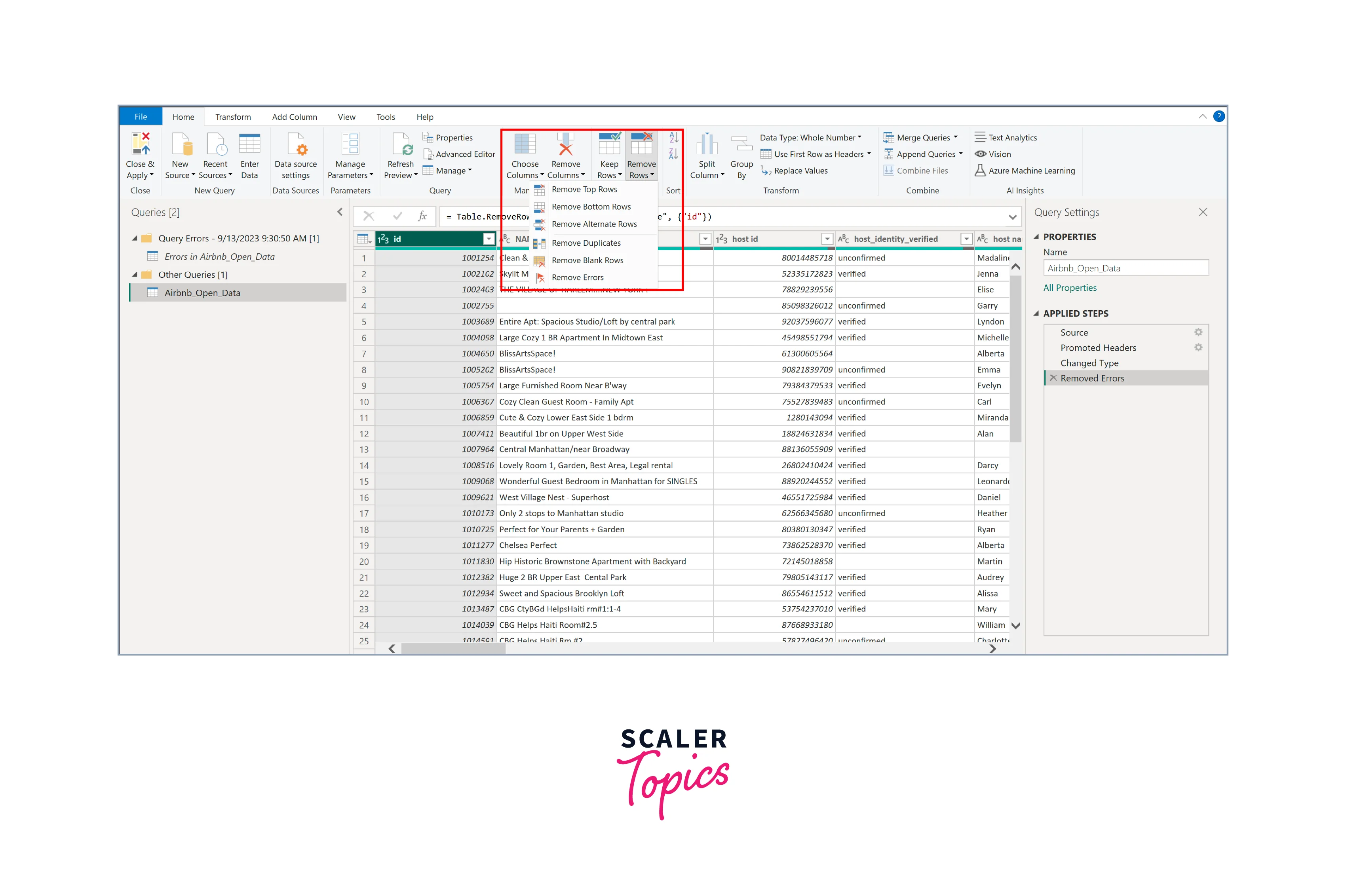Click the Group By icon
The height and width of the screenshot is (896, 1346).
point(741,144)
